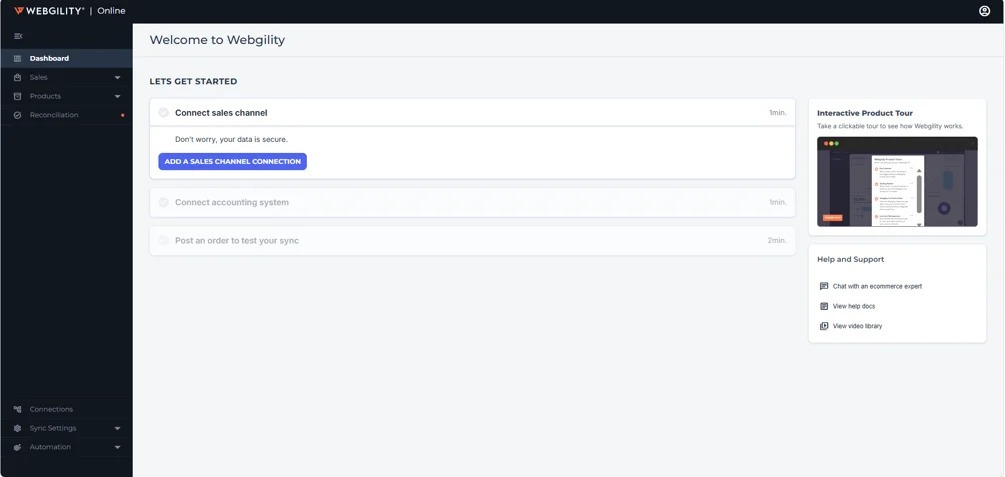Open the Sales menu item

click(x=66, y=78)
